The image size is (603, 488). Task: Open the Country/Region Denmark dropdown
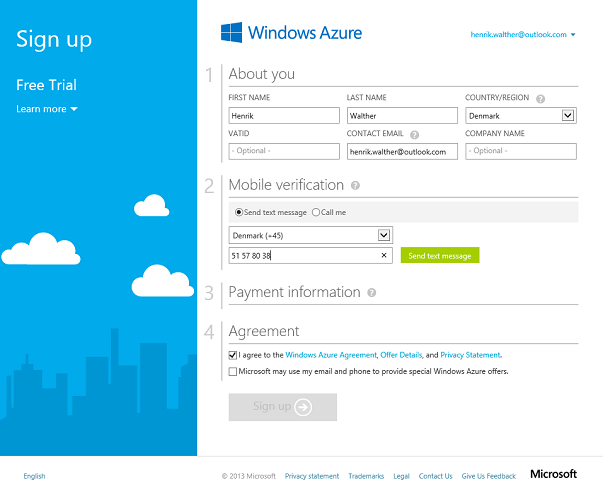pos(521,115)
